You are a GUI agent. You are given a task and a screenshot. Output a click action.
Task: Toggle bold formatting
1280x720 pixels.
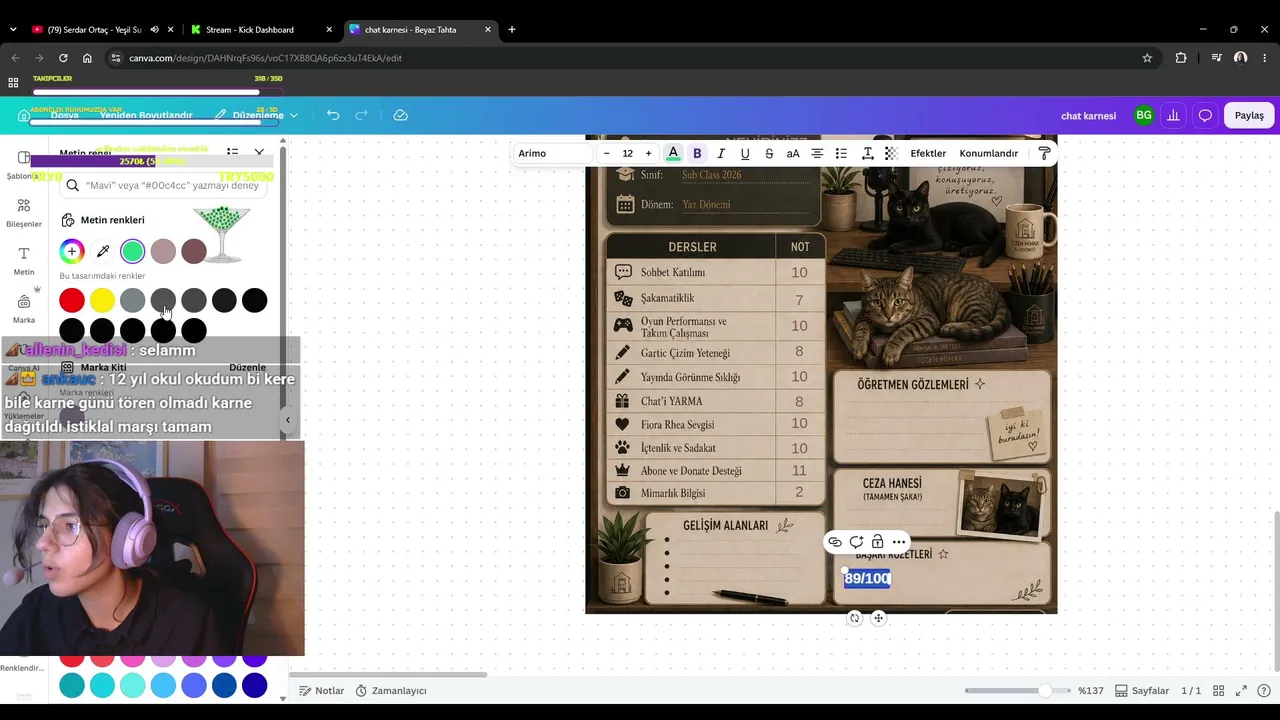[x=697, y=153]
